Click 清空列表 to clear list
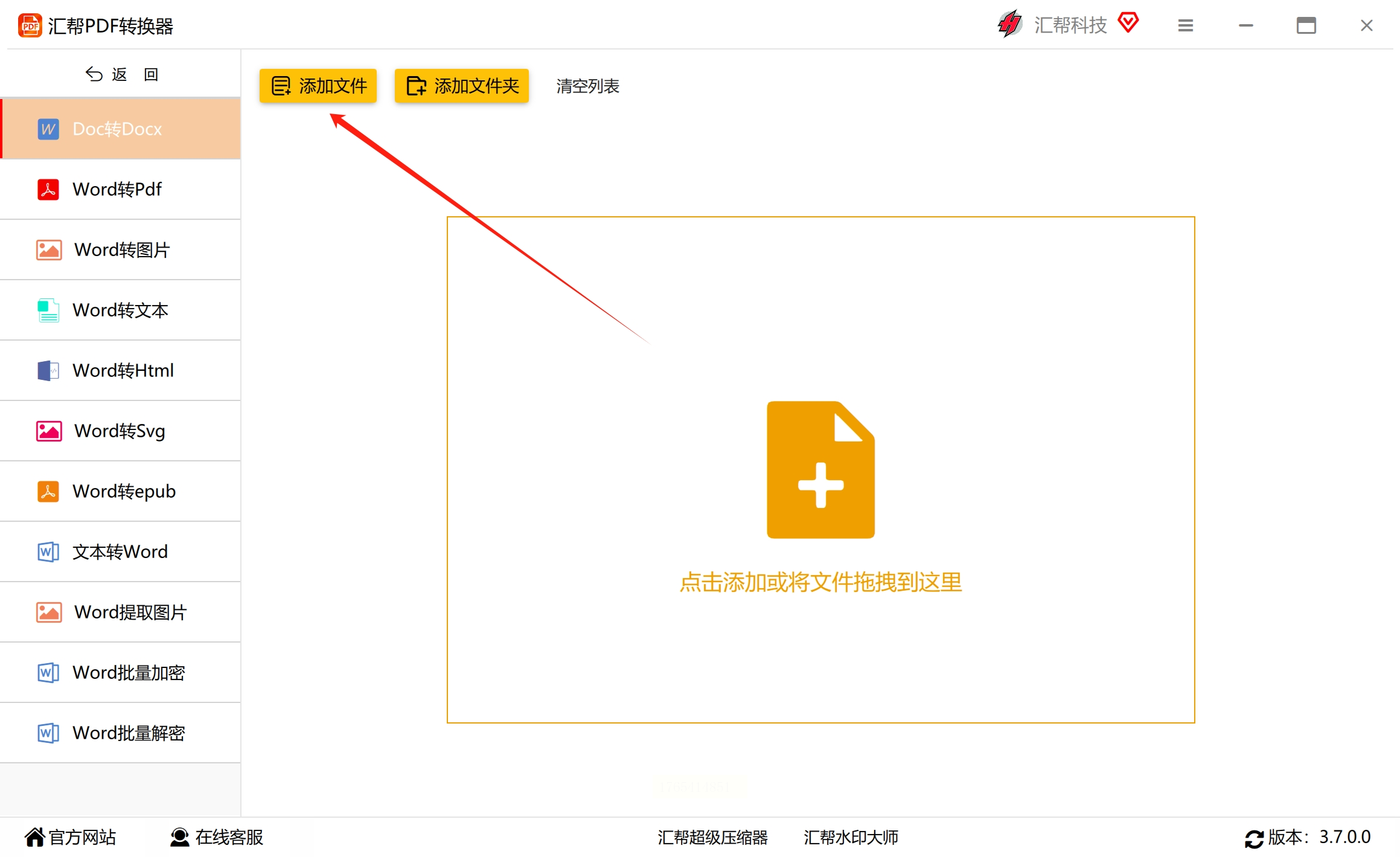This screenshot has width=1400, height=857. click(587, 86)
